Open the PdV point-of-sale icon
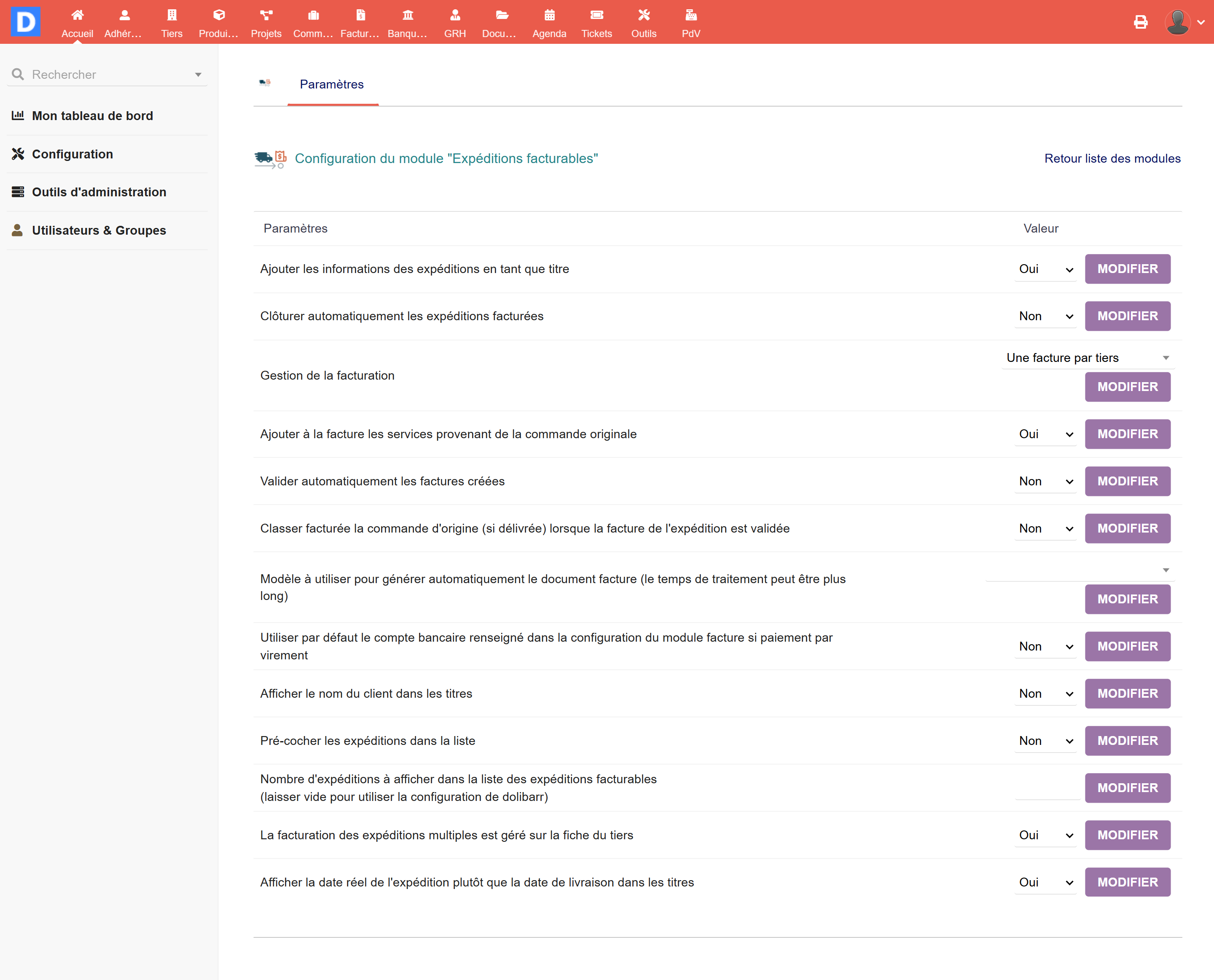The image size is (1214, 980). coord(690,15)
